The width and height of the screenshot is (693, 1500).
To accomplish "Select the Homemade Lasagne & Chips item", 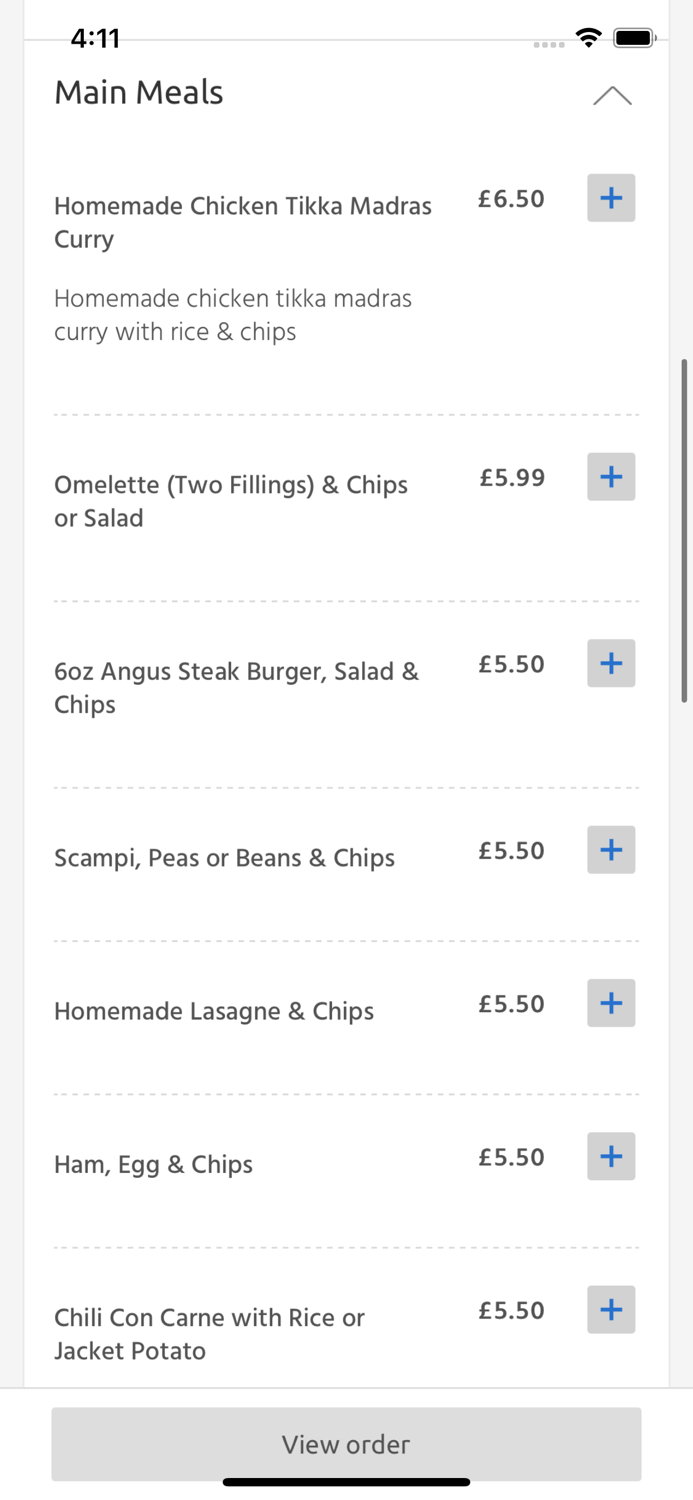I will [214, 1011].
